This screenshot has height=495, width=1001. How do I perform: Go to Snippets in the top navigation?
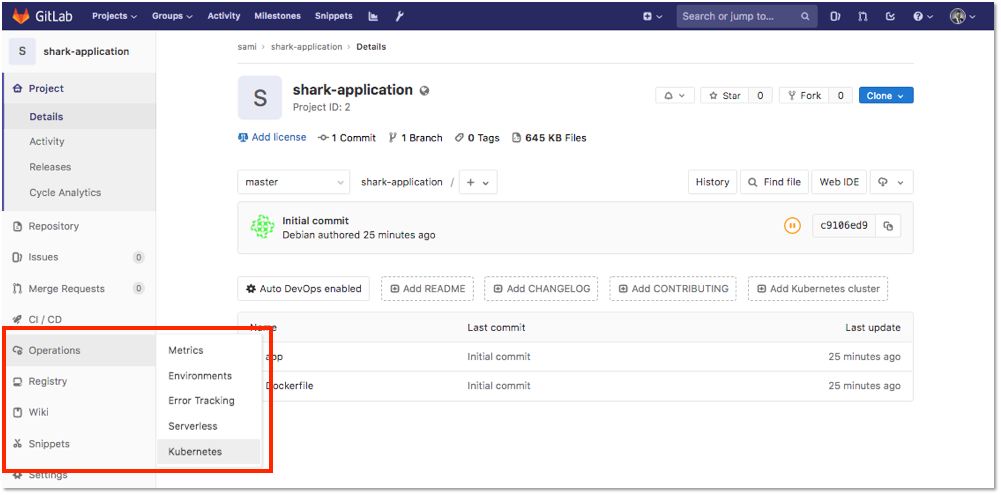point(333,16)
